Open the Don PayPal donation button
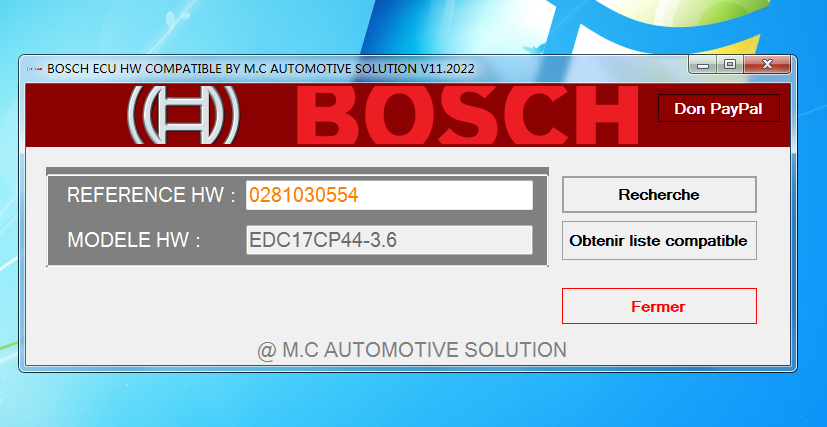Screen dimensions: 827x427 click(x=718, y=109)
